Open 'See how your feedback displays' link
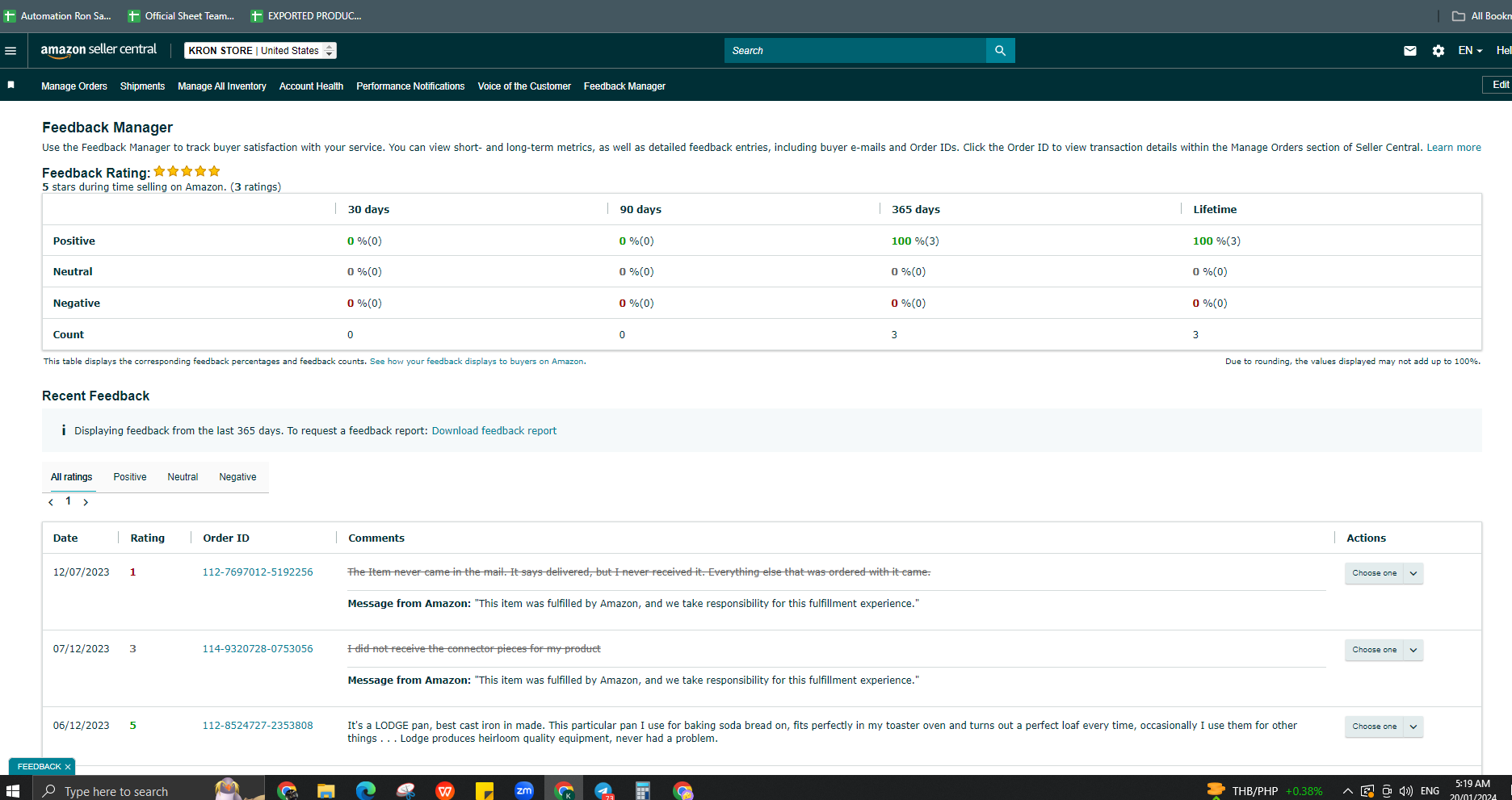The image size is (1512, 800). 477,362
